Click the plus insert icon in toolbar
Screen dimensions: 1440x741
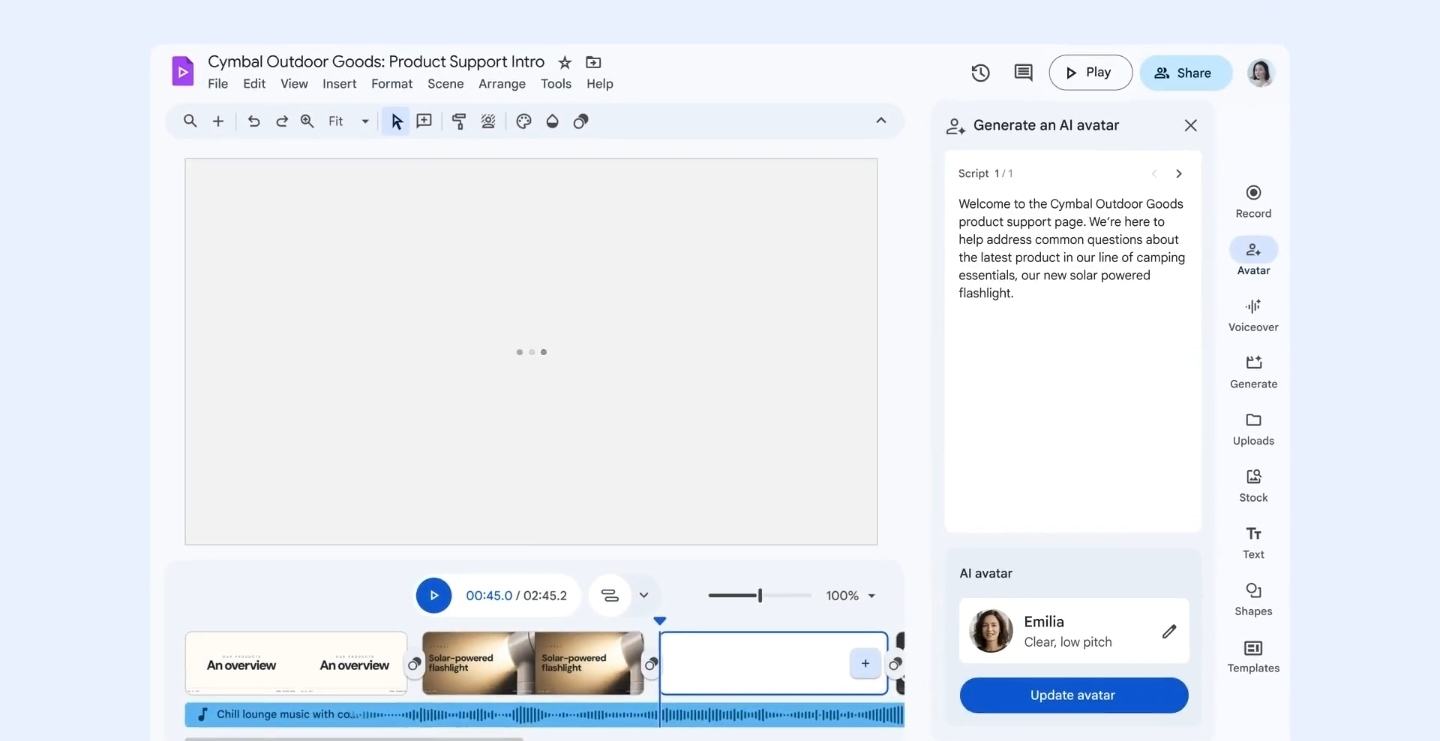218,121
